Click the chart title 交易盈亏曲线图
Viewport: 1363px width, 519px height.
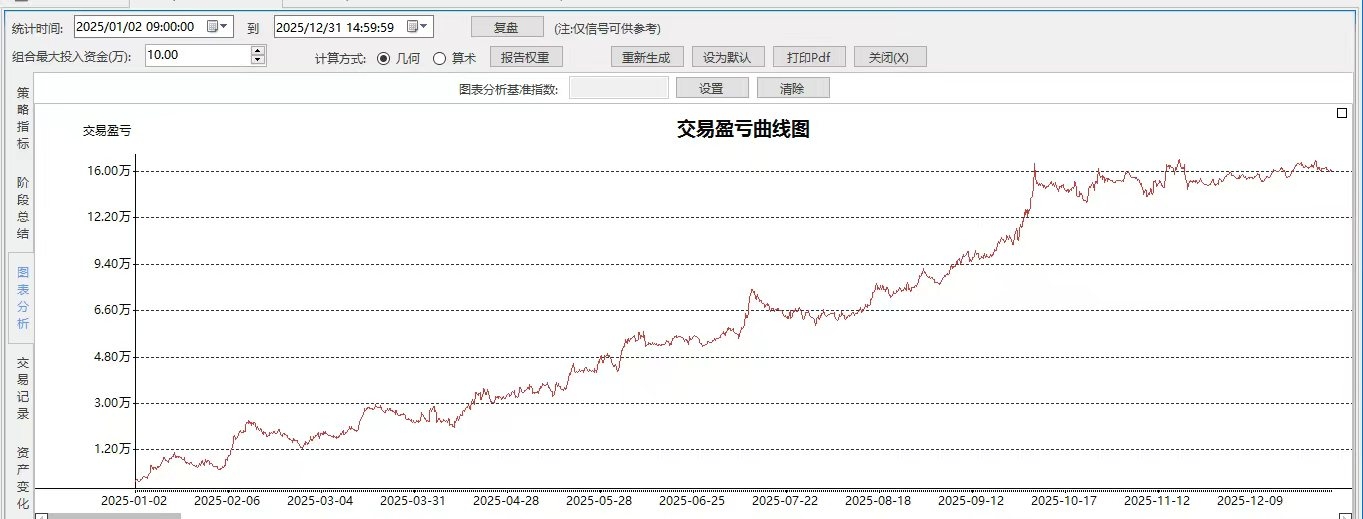click(743, 129)
